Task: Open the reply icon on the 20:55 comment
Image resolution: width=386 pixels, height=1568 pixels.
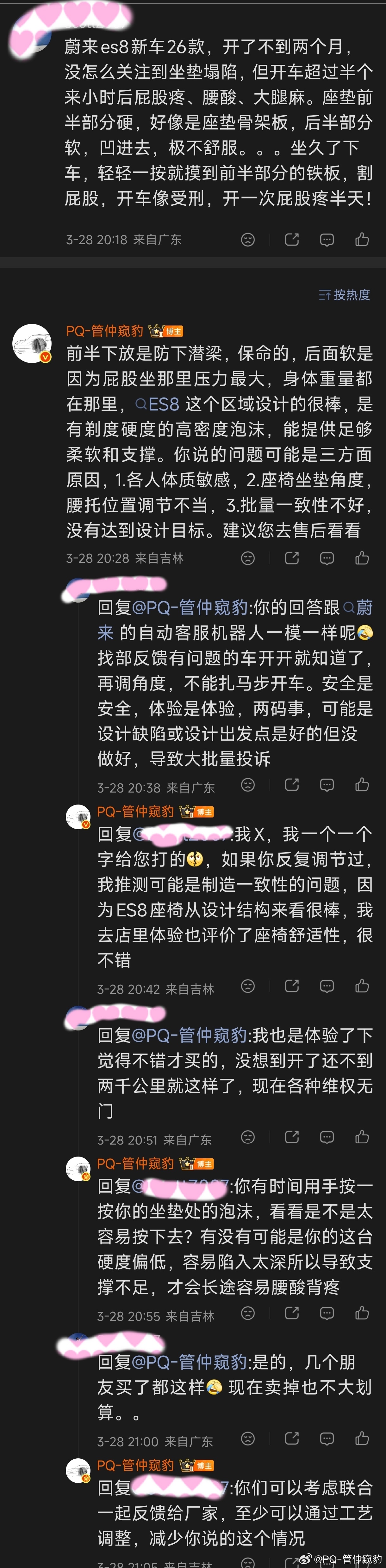Action: [x=327, y=1313]
